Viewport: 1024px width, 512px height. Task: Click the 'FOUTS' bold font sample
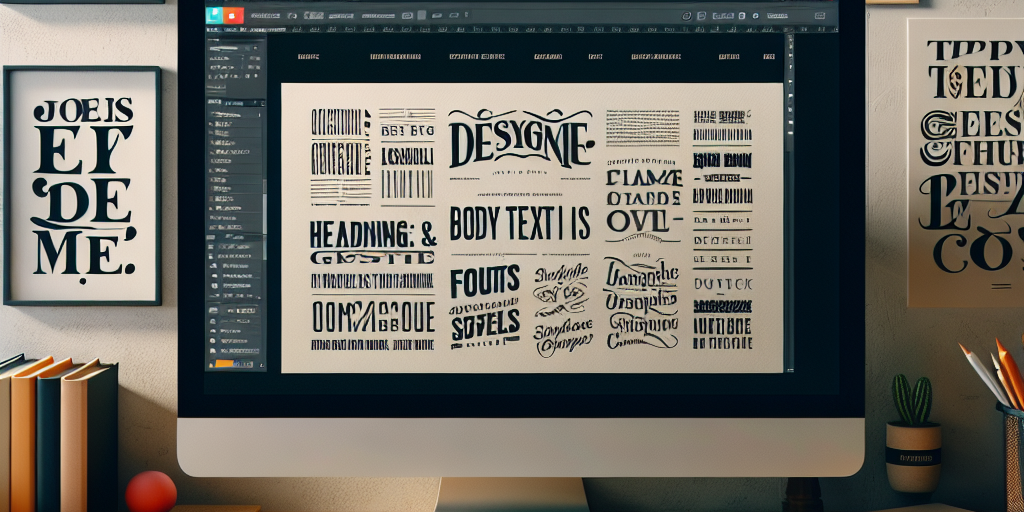(x=484, y=278)
